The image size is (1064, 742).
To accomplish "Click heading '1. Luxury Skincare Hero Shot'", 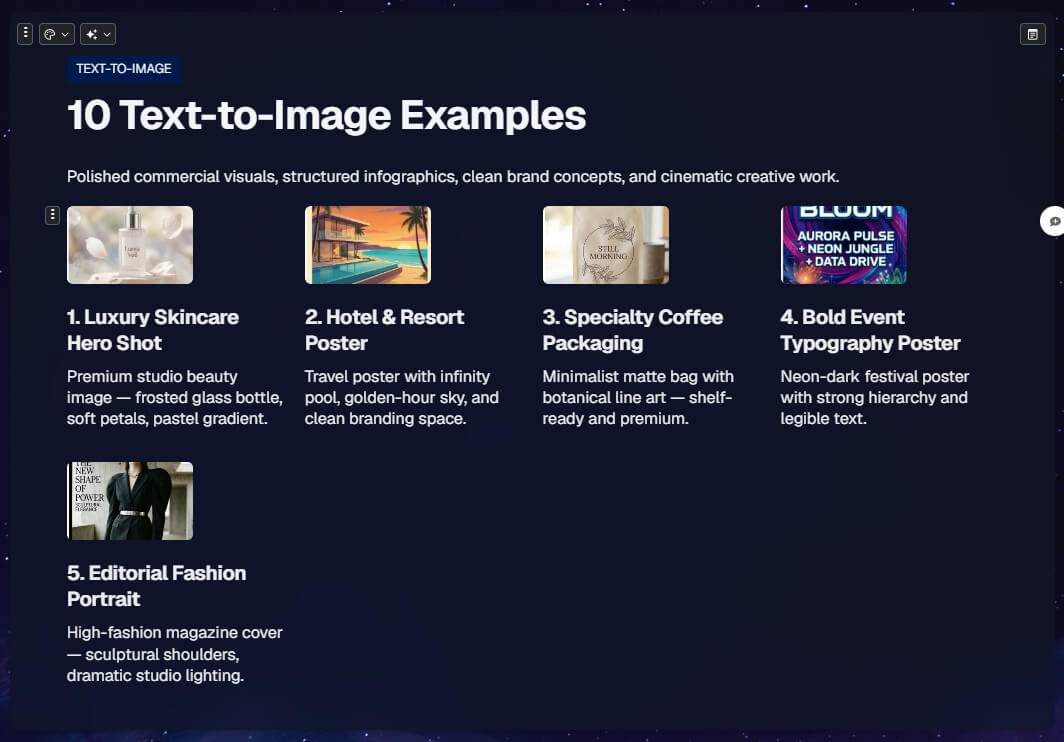I will pos(153,330).
